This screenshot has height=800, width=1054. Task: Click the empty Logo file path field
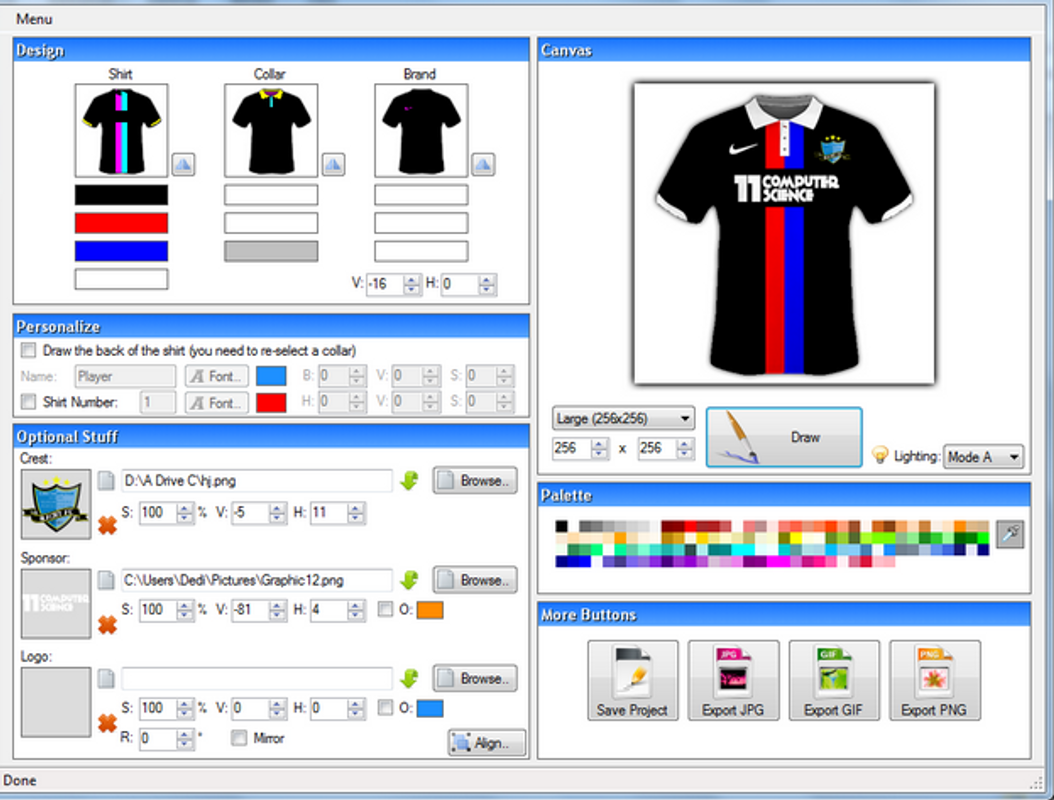pyautogui.click(x=256, y=679)
